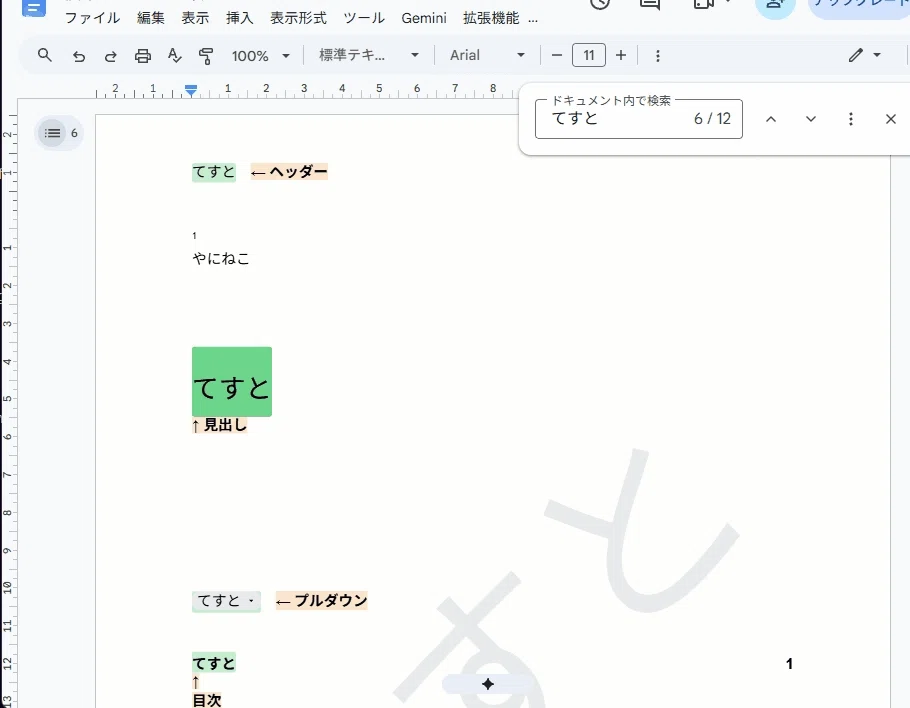Increase font size with plus button
The height and width of the screenshot is (708, 910).
click(621, 55)
